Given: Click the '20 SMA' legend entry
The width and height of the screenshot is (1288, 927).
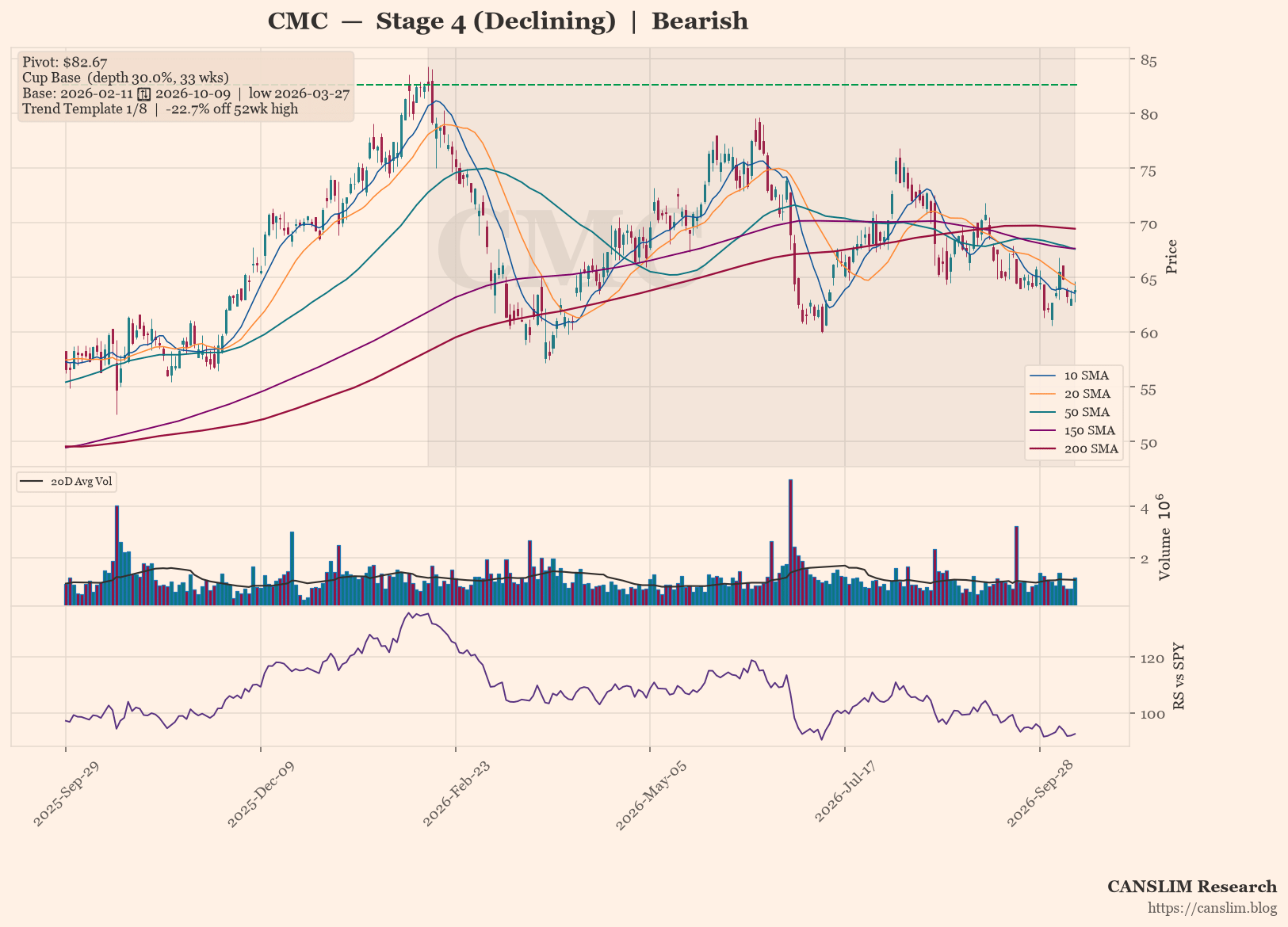Looking at the screenshot, I should (x=1073, y=394).
